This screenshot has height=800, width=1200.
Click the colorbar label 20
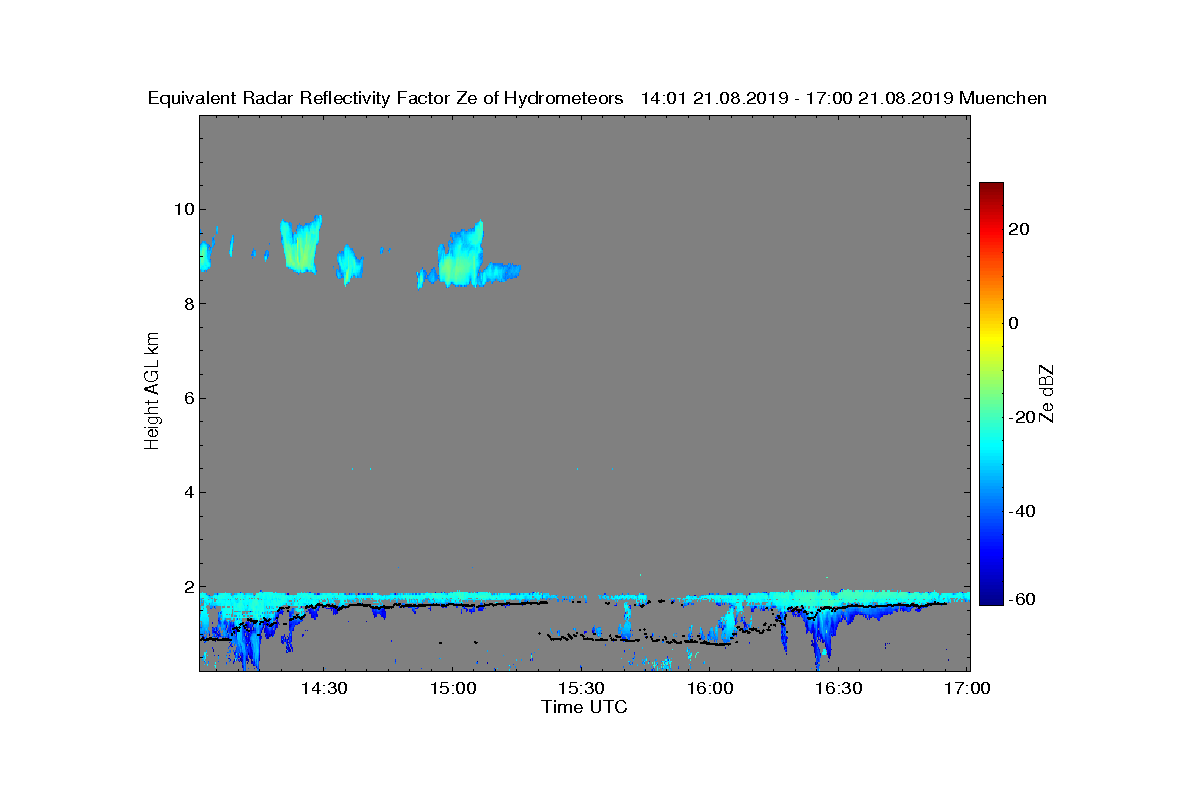click(x=1019, y=229)
